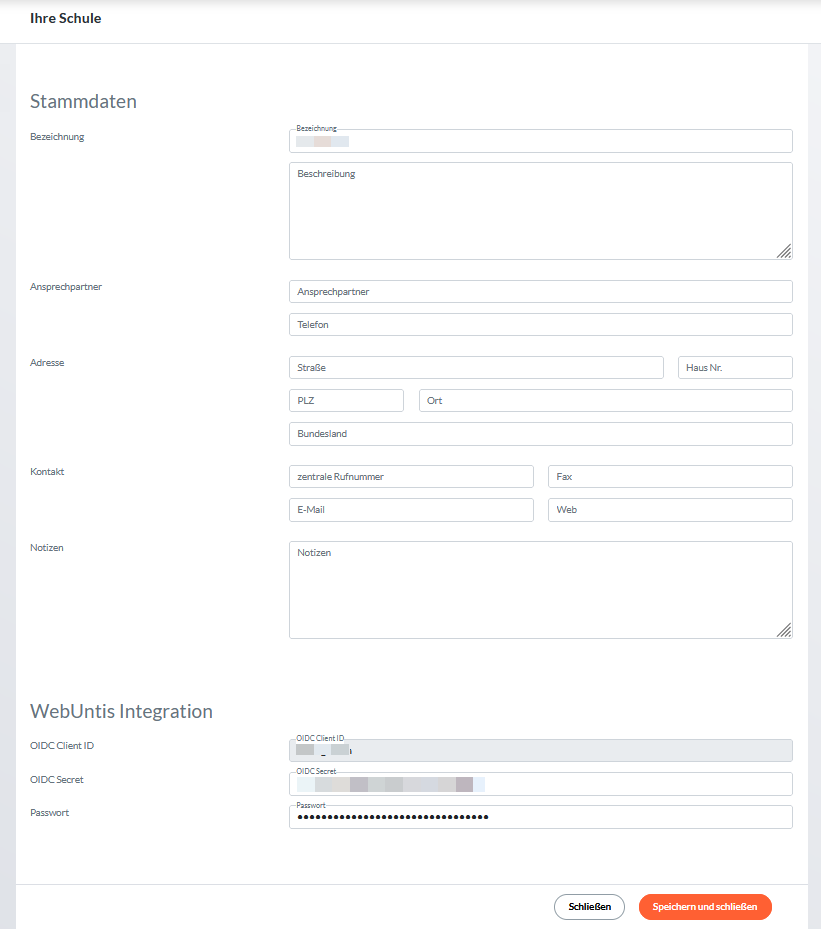Click the Ihre Schule title
The width and height of the screenshot is (821, 929).
(x=66, y=18)
